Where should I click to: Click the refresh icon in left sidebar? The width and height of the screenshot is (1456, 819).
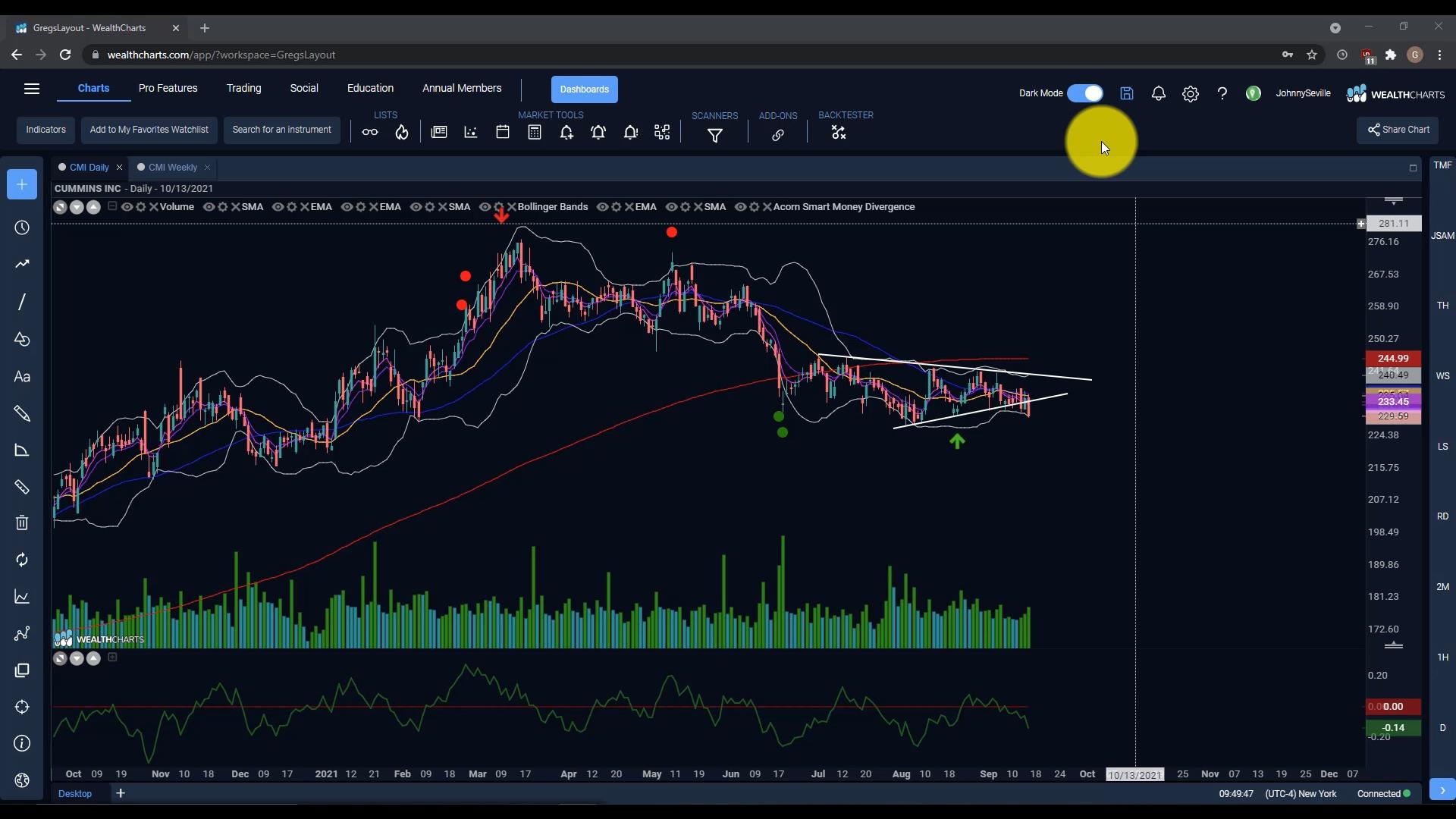pyautogui.click(x=22, y=560)
